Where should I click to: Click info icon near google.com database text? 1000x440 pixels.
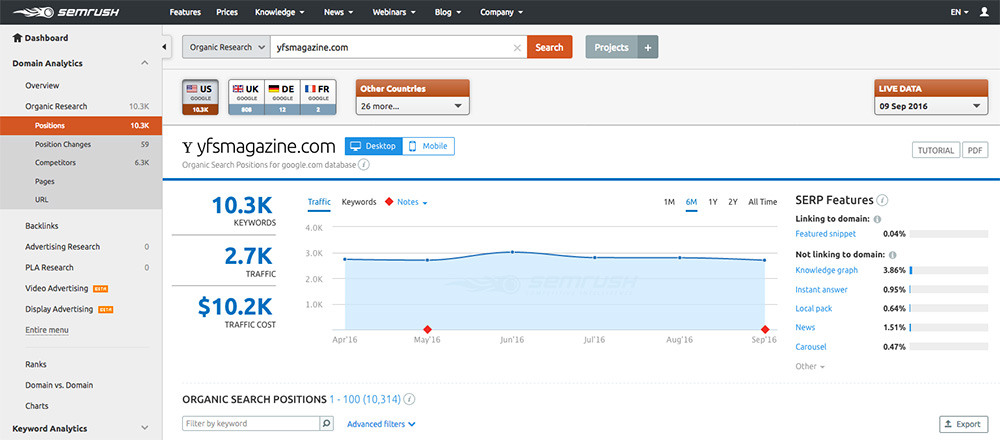(x=364, y=165)
